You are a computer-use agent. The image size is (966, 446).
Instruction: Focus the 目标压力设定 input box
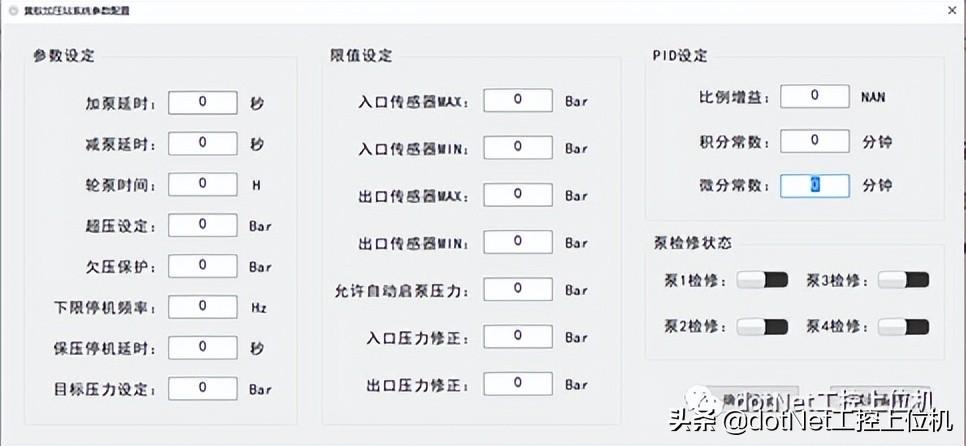[x=202, y=388]
